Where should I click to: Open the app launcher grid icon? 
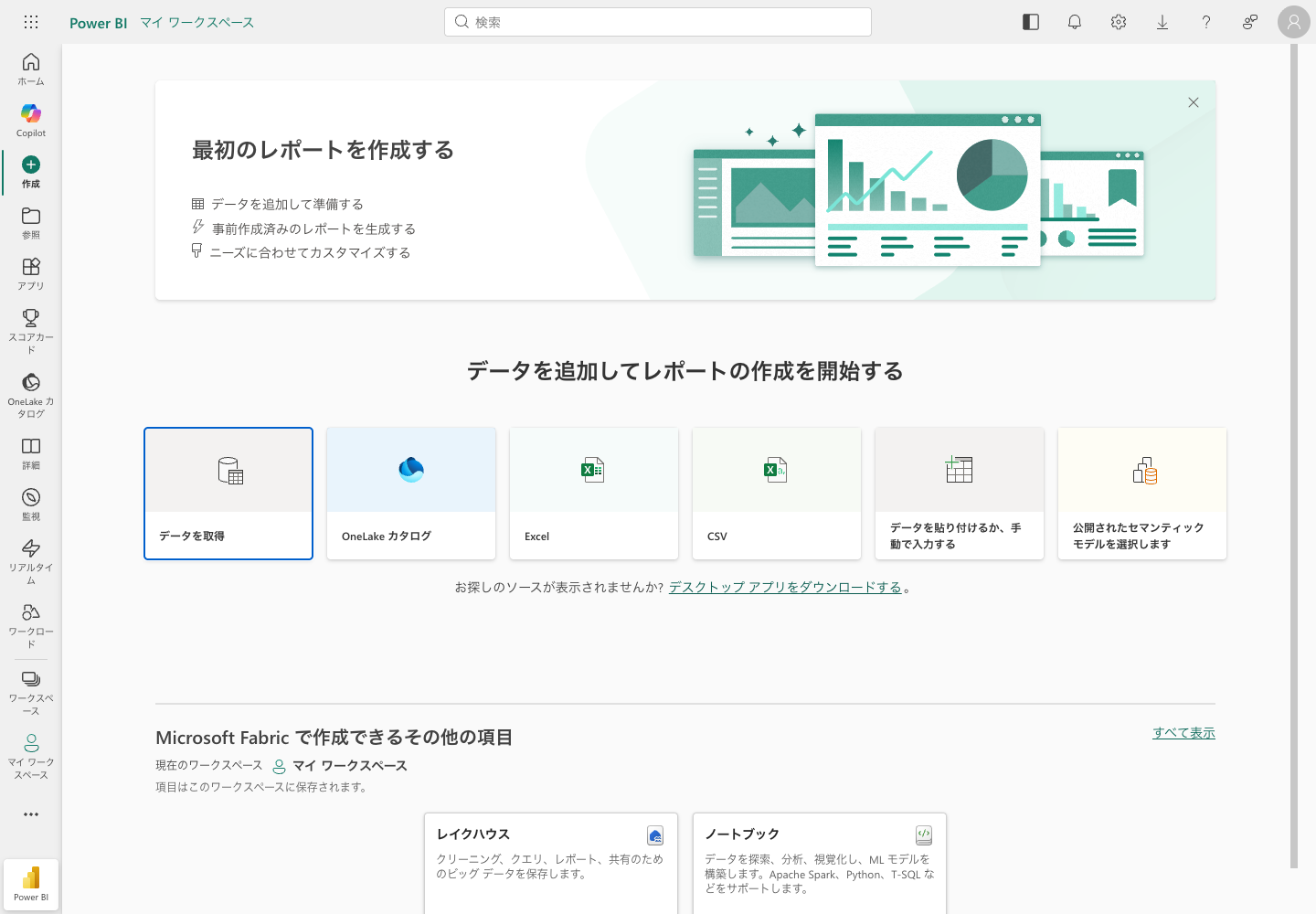click(x=31, y=22)
